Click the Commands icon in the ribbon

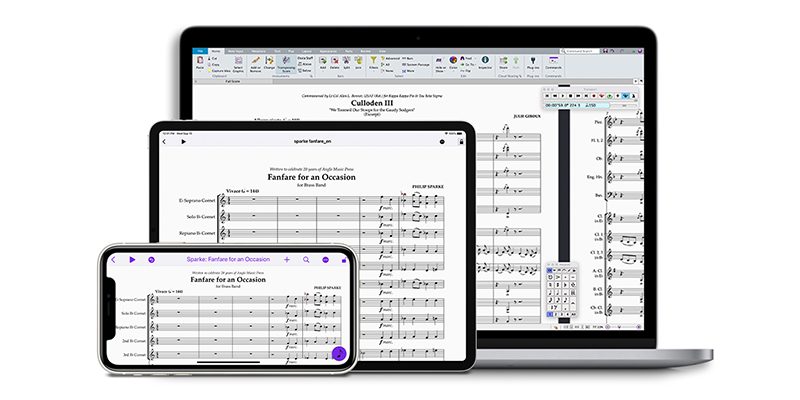554,60
